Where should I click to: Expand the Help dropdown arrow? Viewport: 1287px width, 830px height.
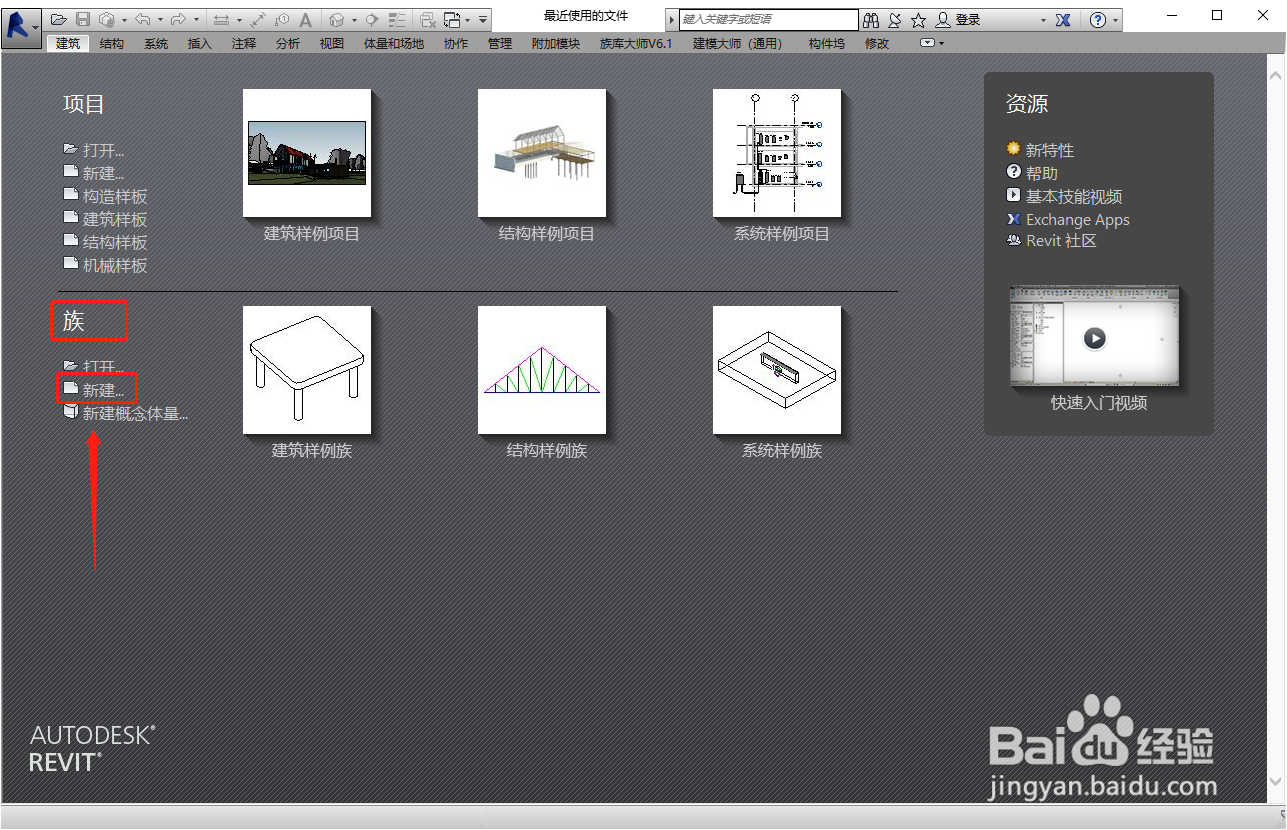1115,20
